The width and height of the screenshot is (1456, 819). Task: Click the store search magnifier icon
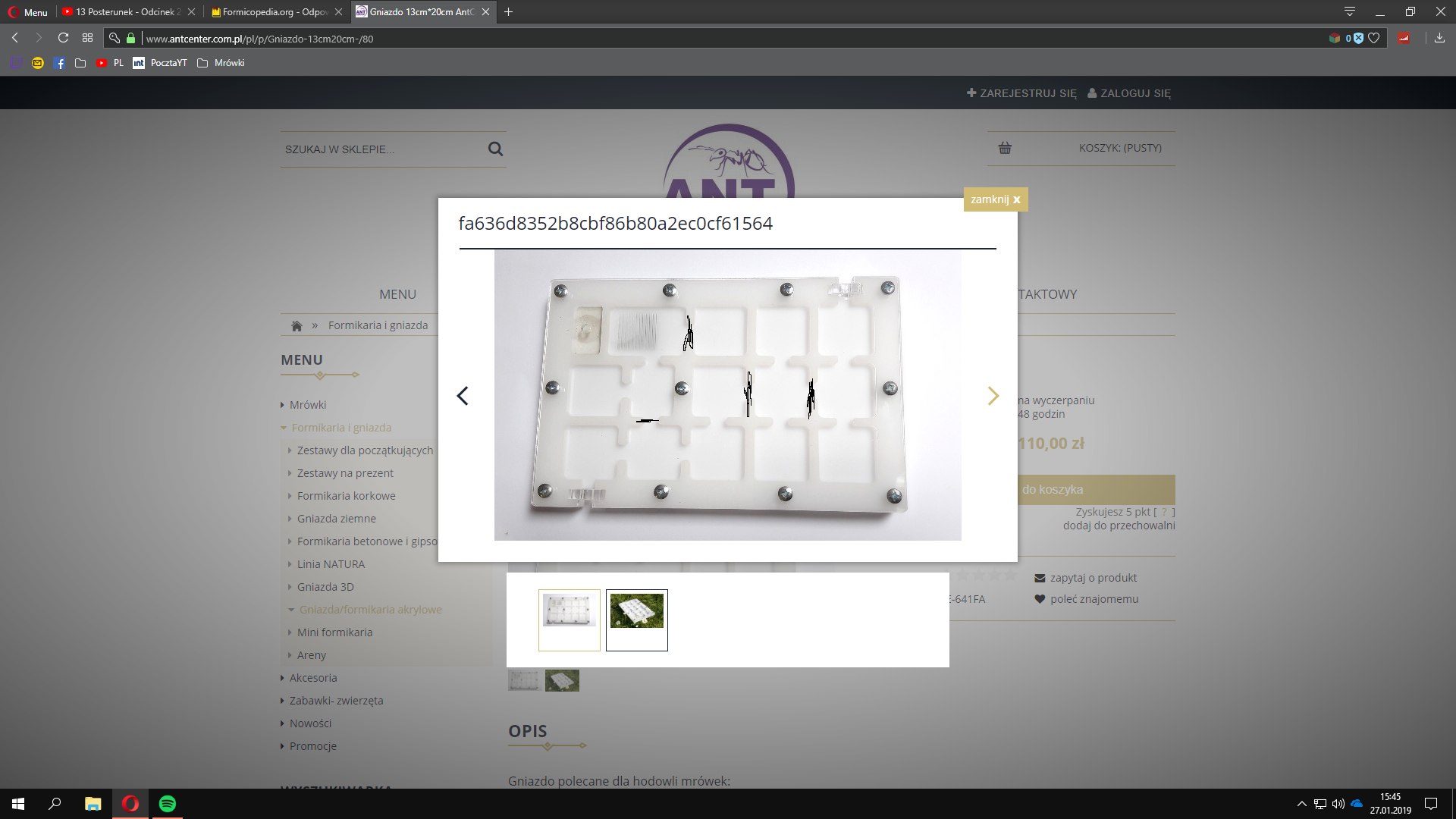tap(495, 149)
